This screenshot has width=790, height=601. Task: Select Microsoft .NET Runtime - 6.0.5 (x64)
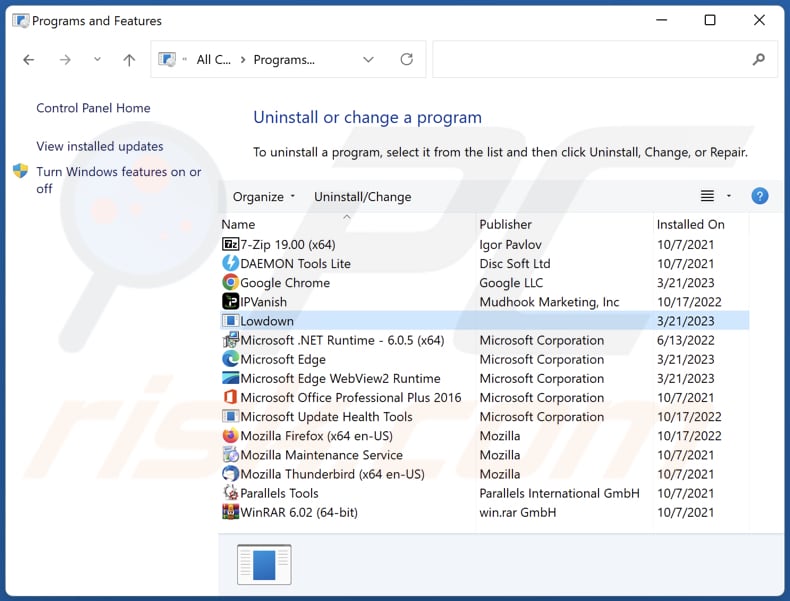point(485,340)
